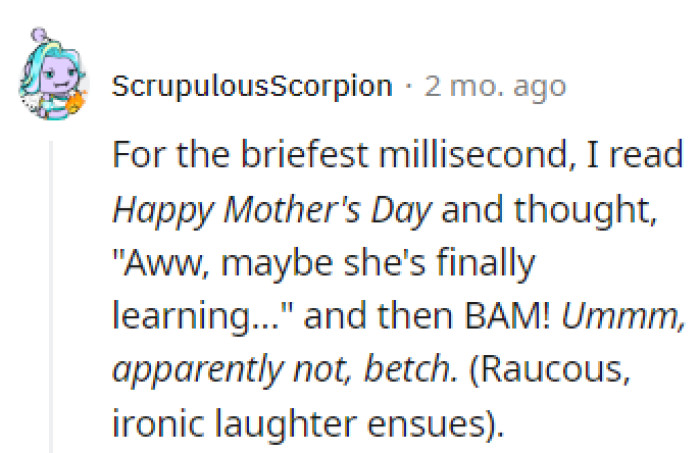Click the italic "Happy Mother's Day" text
The height and width of the screenshot is (453, 700).
point(272,210)
